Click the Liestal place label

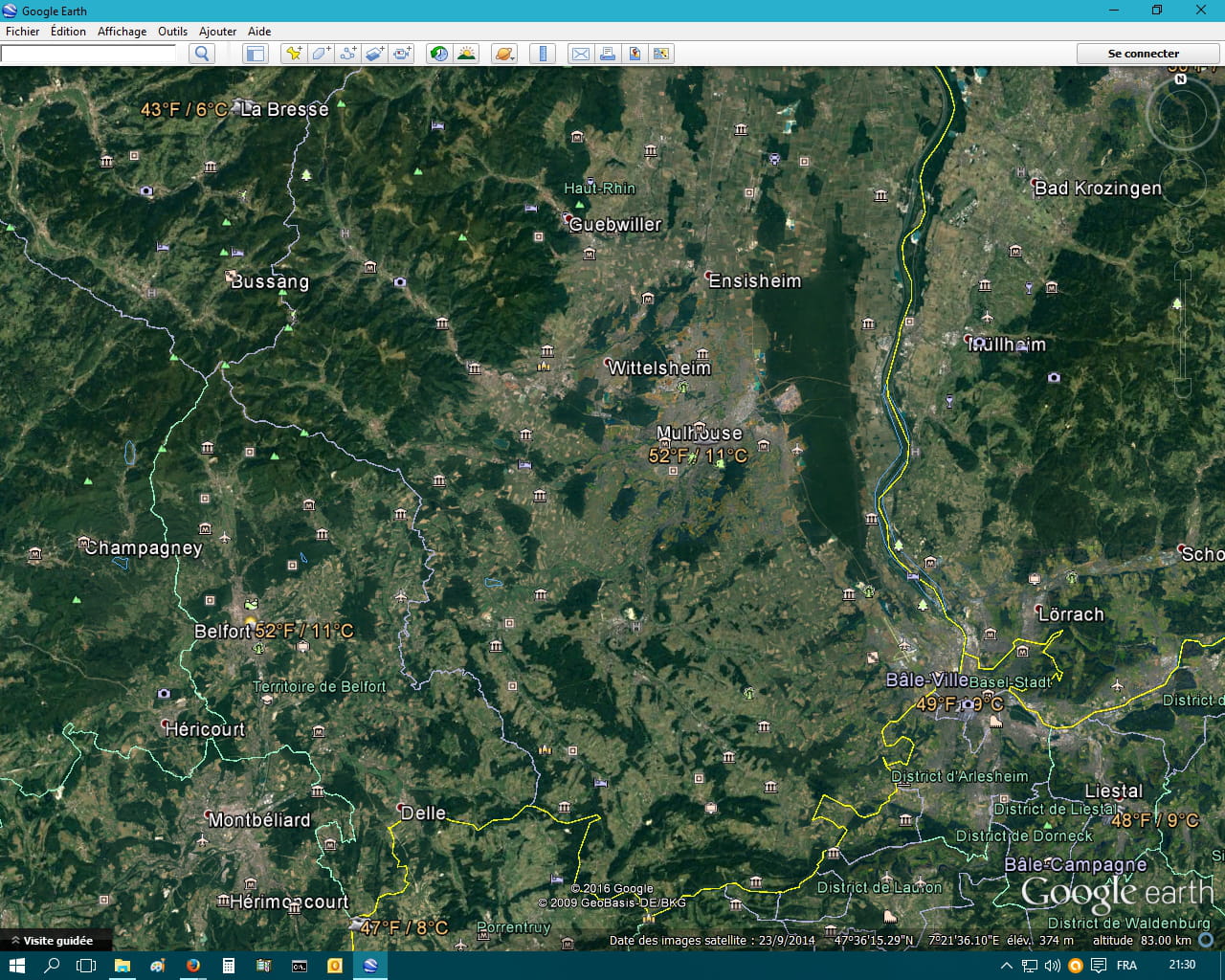(x=1113, y=791)
